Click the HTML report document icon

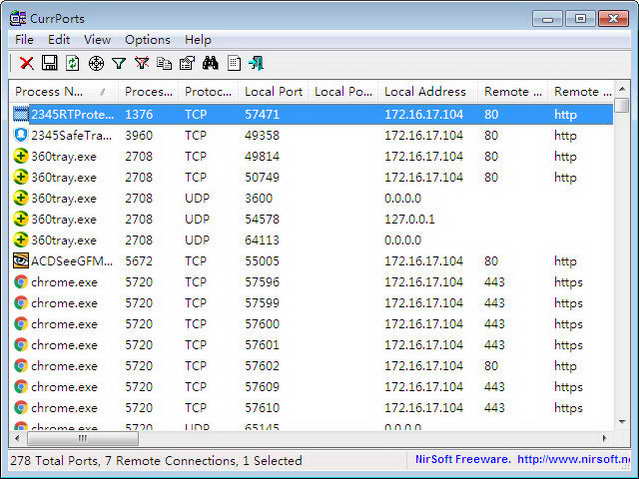click(234, 63)
